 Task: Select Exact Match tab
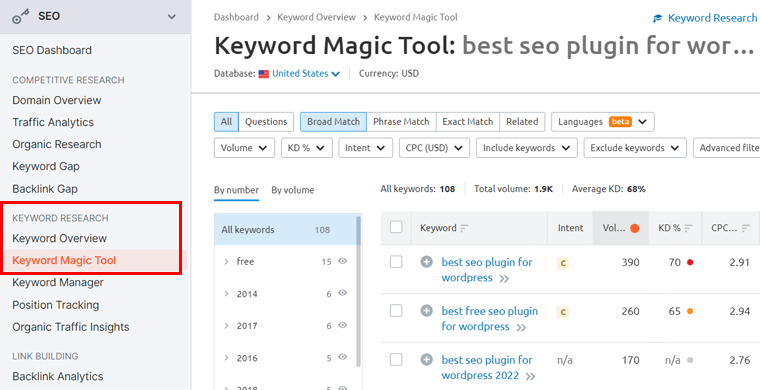click(x=468, y=122)
